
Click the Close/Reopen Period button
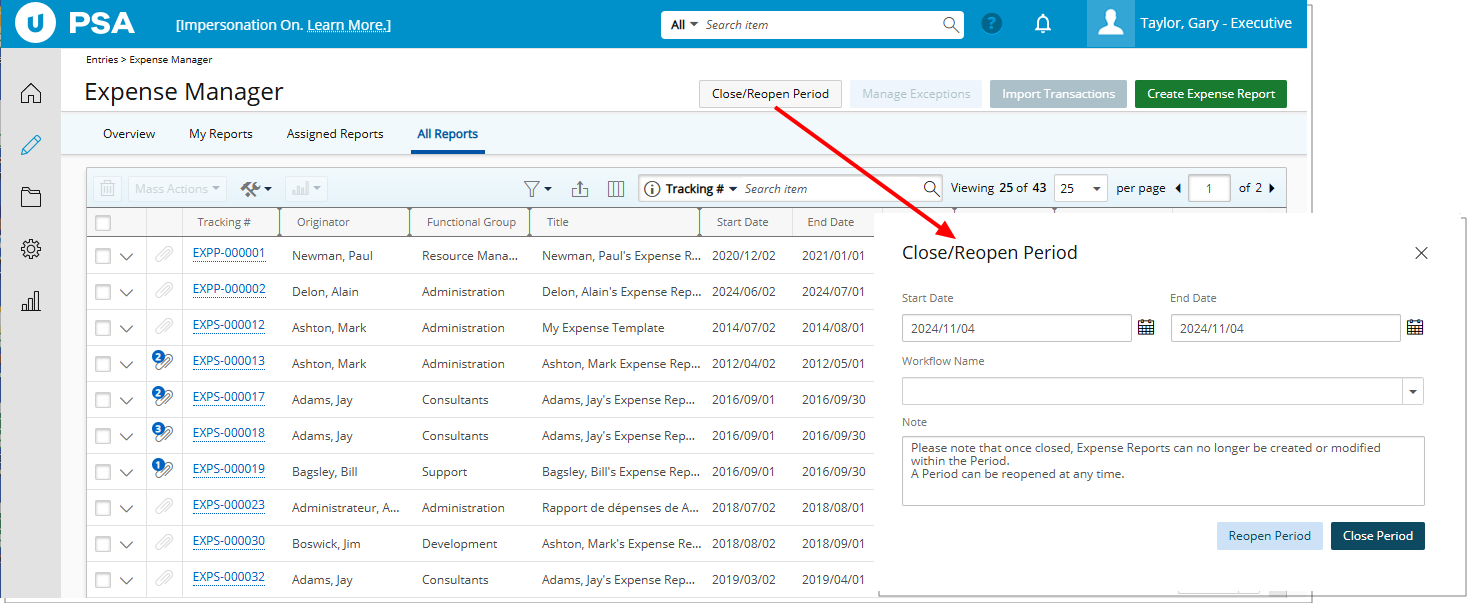(x=770, y=94)
